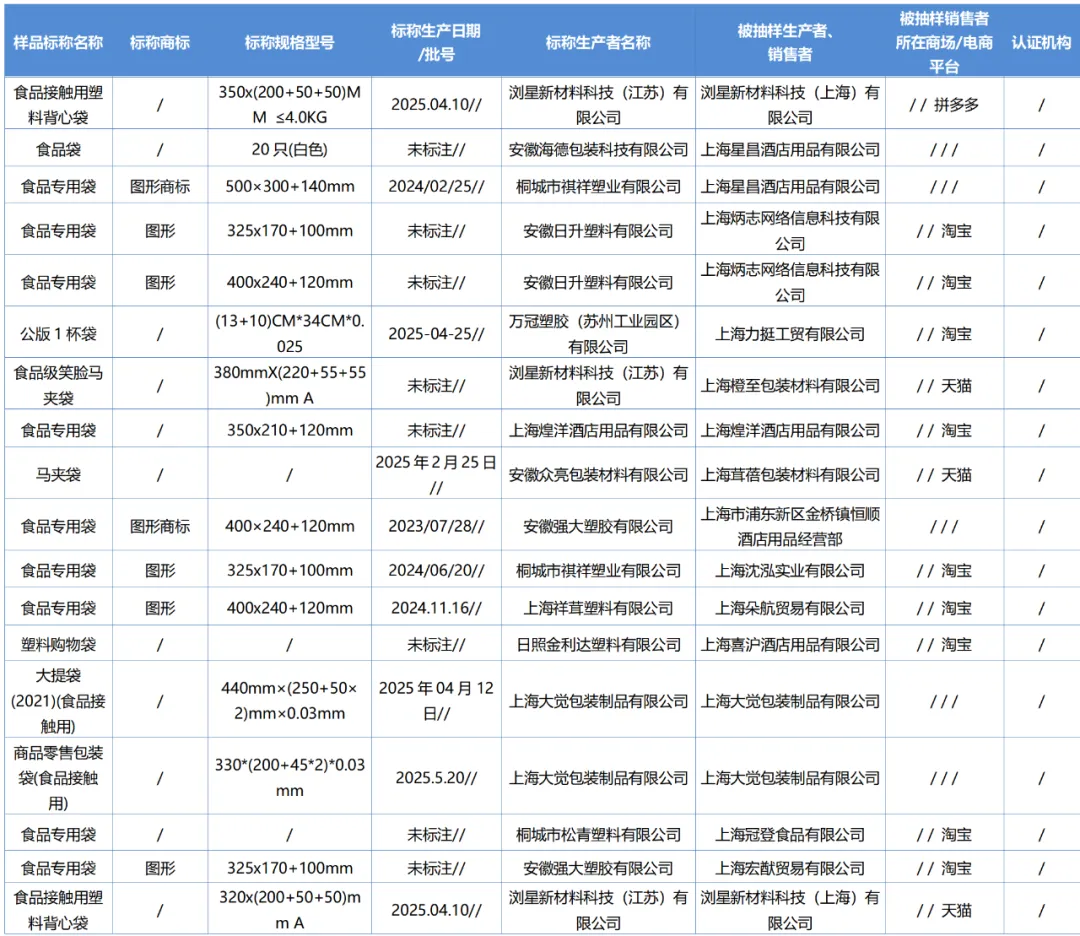The height and width of the screenshot is (936, 1080).
Task: Select the 认证机构 column header
Action: (x=1041, y=43)
